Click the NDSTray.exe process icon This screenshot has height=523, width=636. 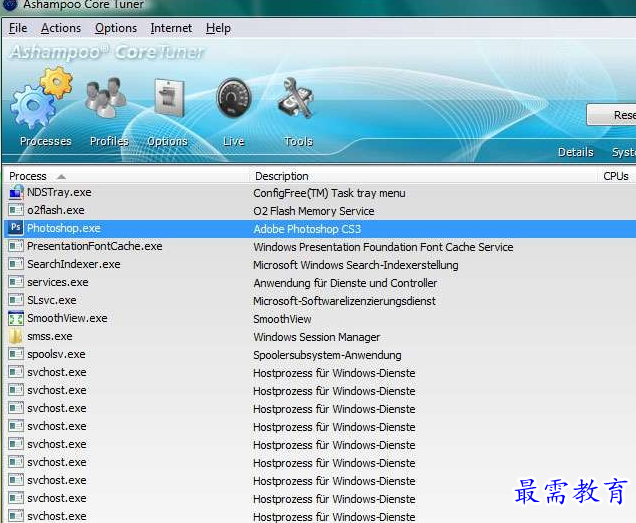click(x=16, y=192)
